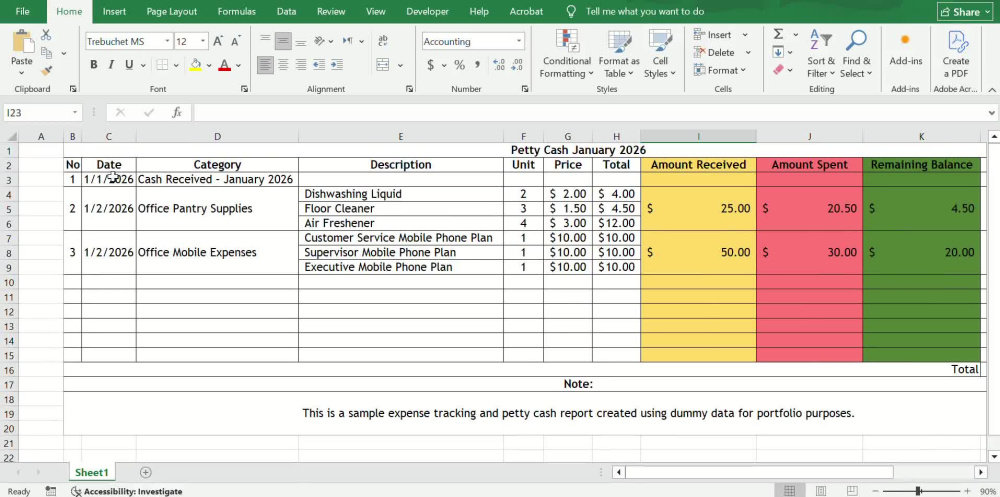Toggle Italic formatting
The image size is (1000, 497).
[111, 65]
